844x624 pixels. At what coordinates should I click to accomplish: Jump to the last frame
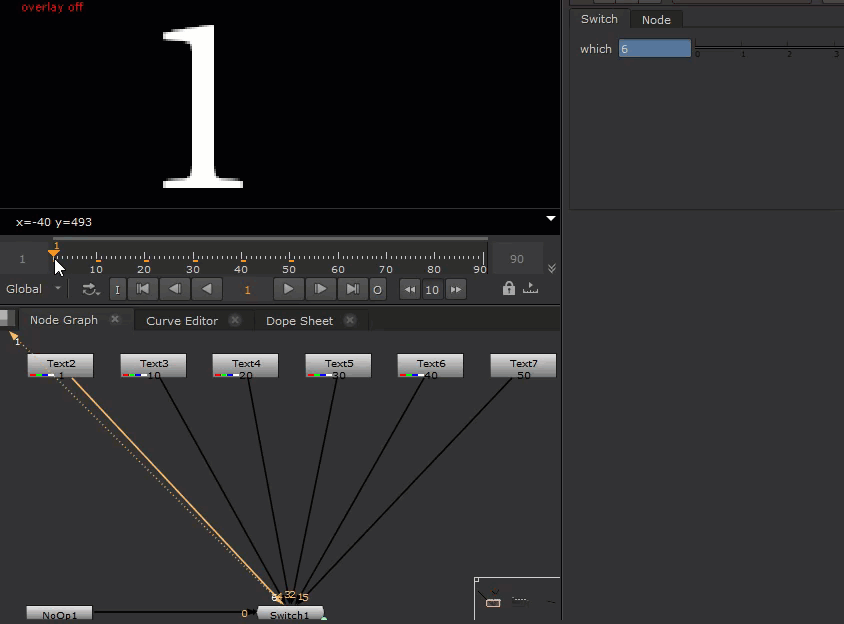tap(352, 289)
